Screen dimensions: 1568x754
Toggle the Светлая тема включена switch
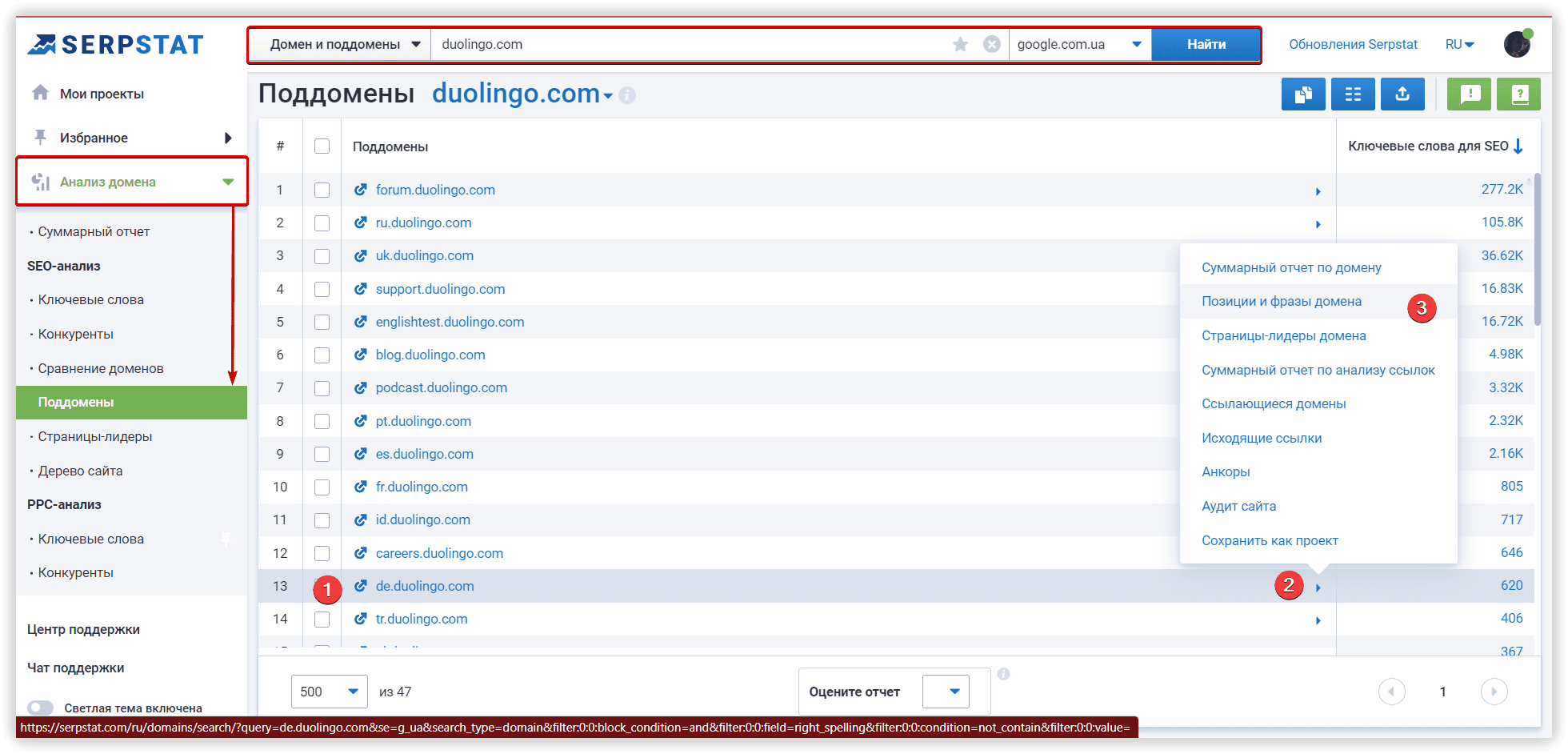tap(40, 708)
